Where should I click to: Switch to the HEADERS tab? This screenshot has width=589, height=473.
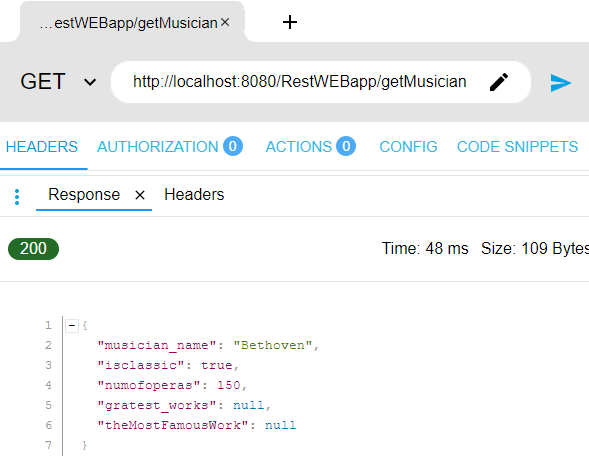(x=42, y=147)
